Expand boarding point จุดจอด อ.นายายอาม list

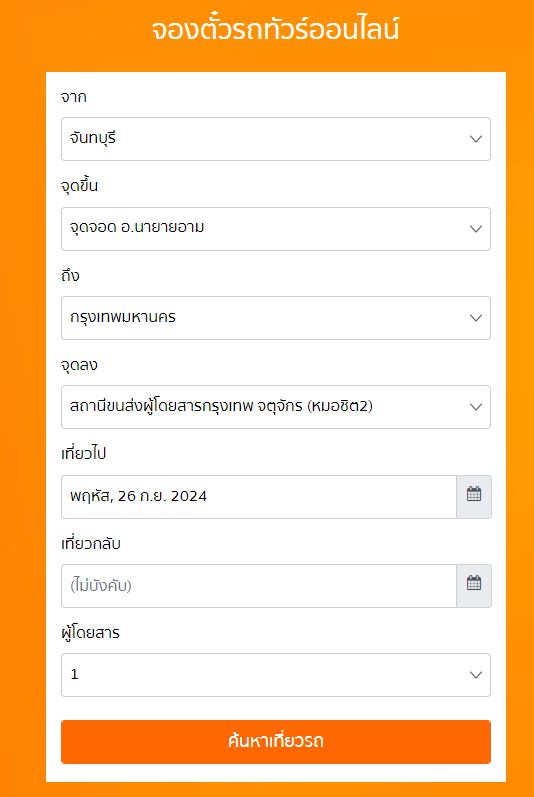276,229
